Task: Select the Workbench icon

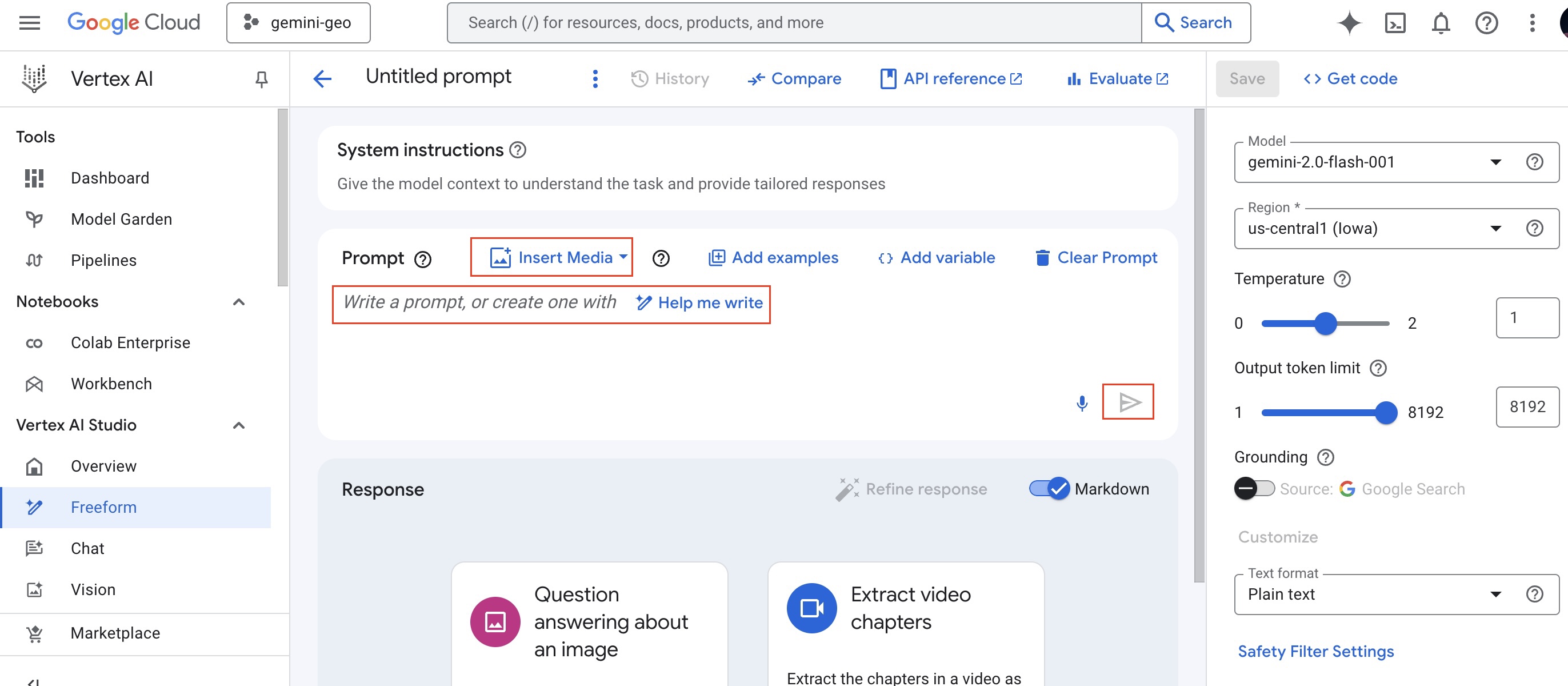Action: click(x=35, y=384)
